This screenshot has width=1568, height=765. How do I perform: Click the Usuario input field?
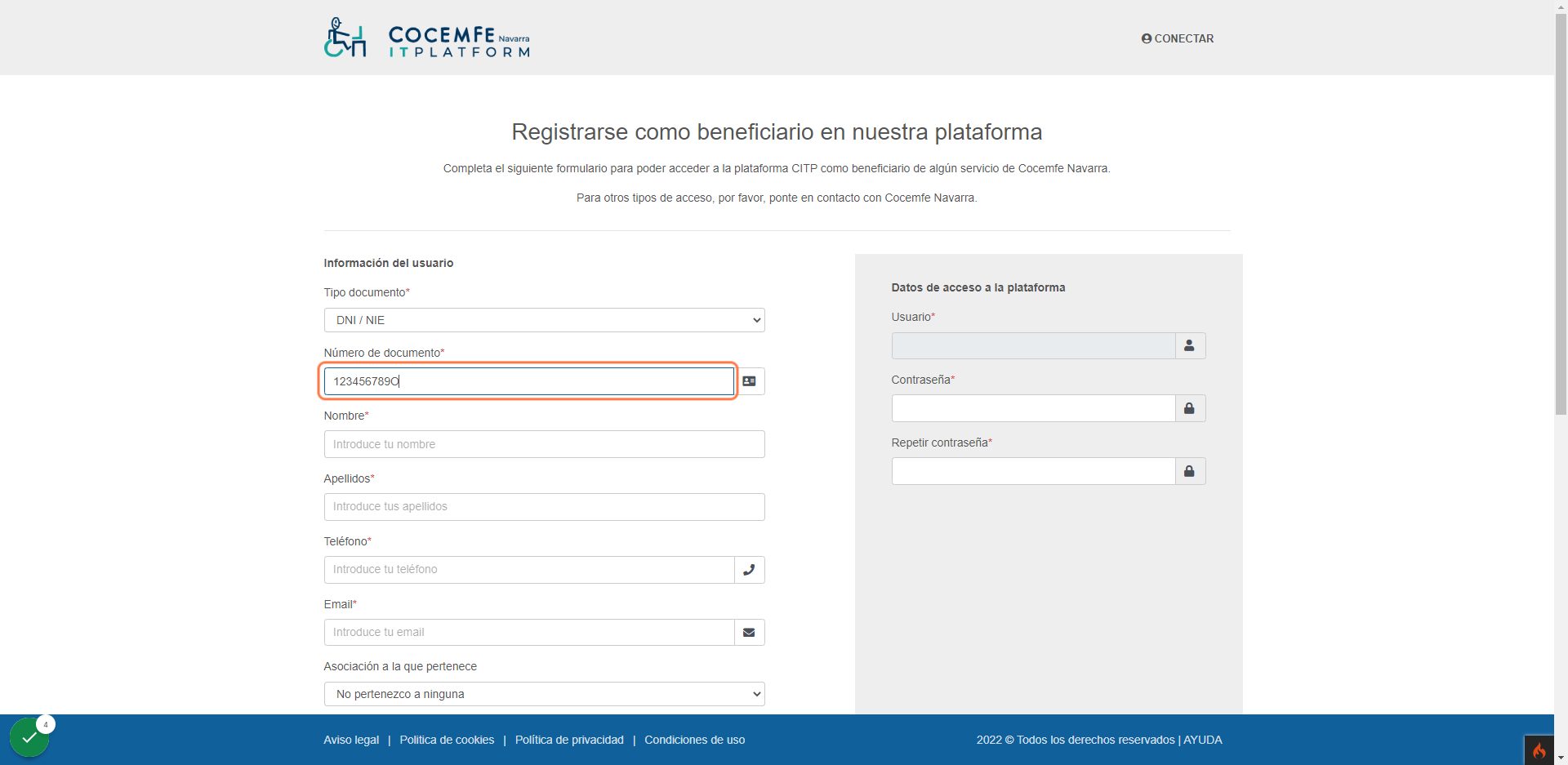[x=1033, y=346]
